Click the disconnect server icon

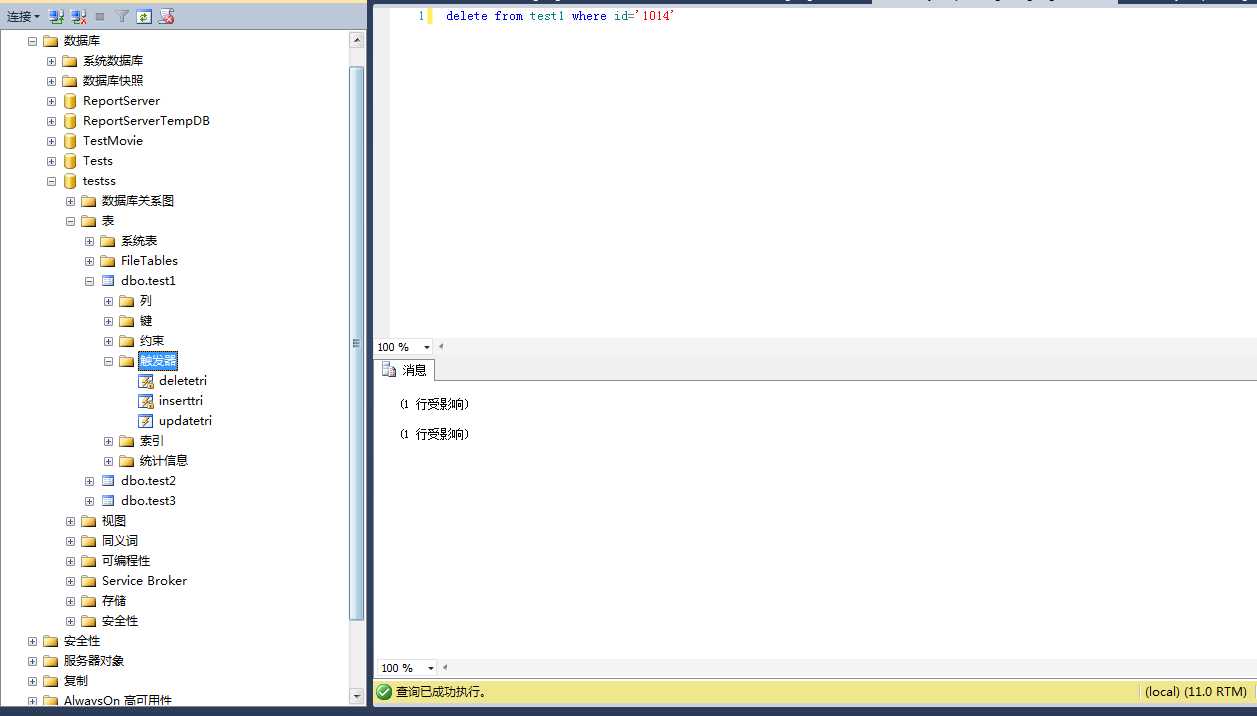(x=78, y=17)
